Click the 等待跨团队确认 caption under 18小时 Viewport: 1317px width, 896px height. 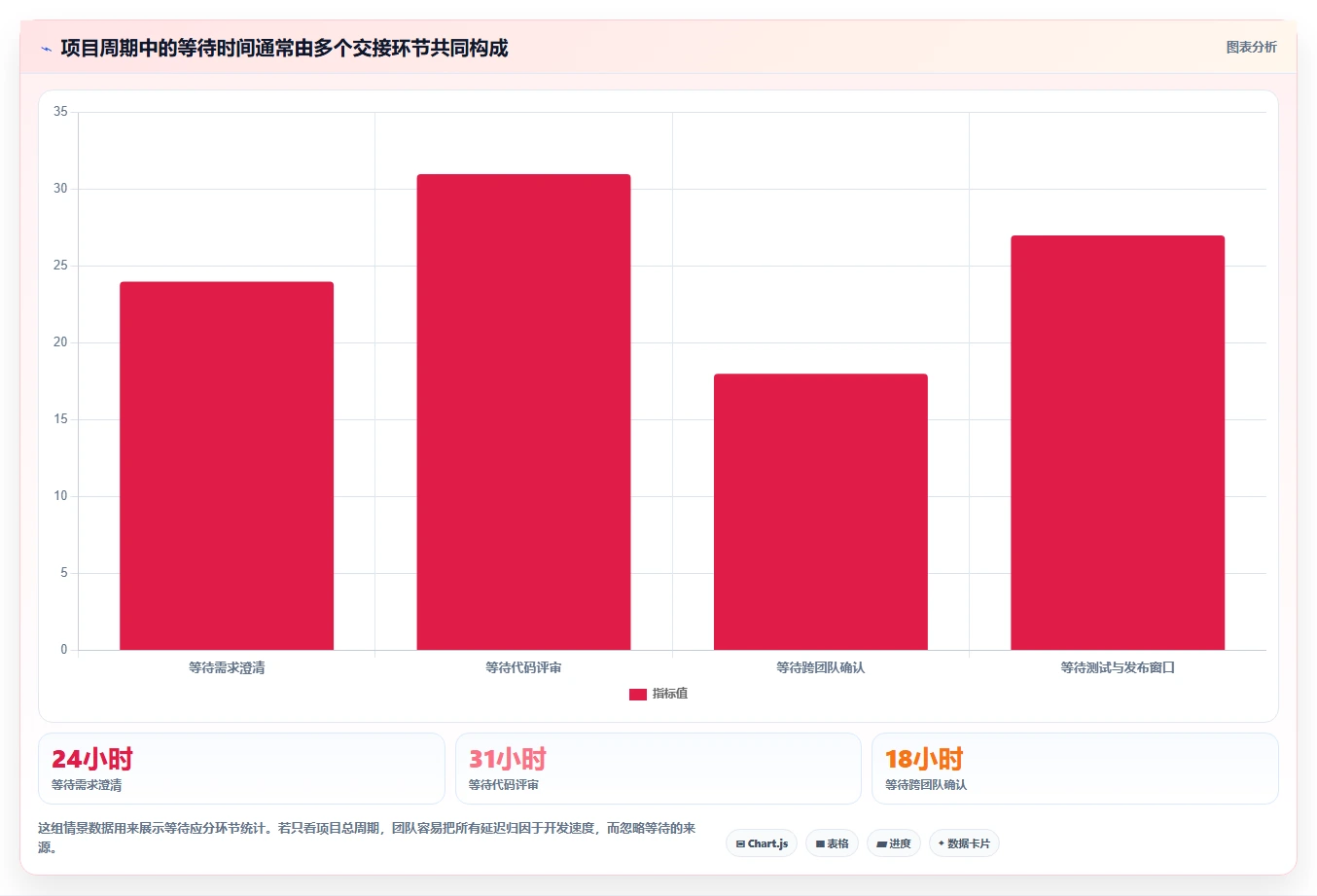(926, 785)
